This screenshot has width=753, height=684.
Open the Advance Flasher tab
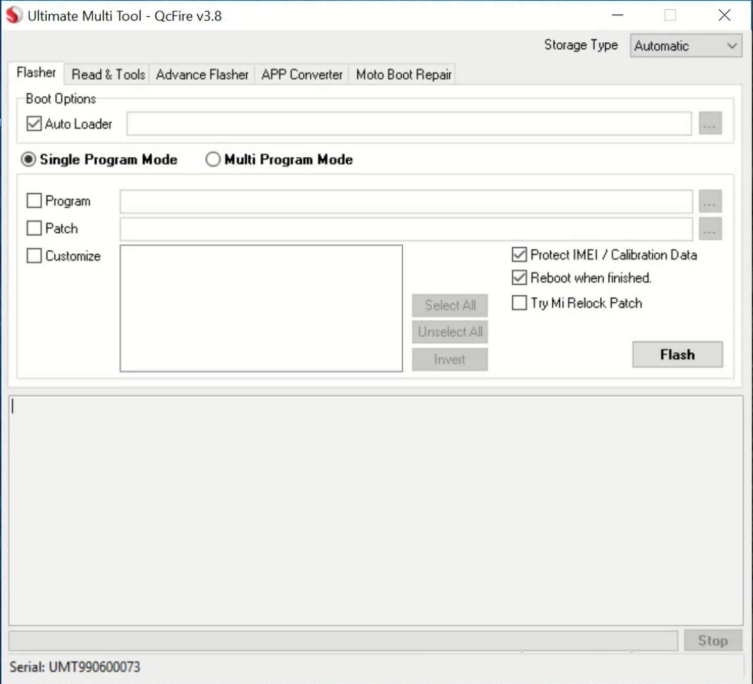tap(202, 74)
